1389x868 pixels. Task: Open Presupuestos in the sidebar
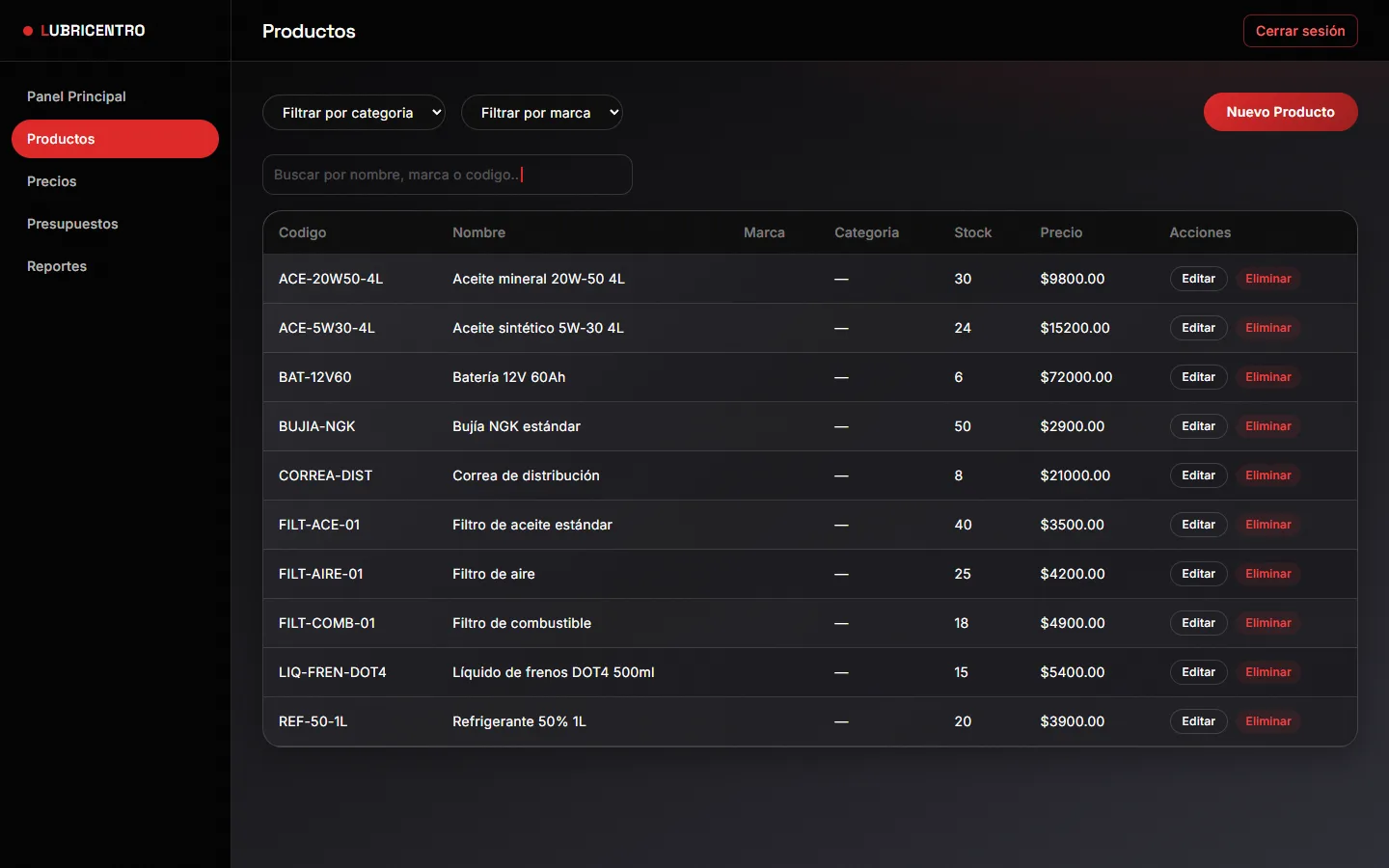click(115, 224)
